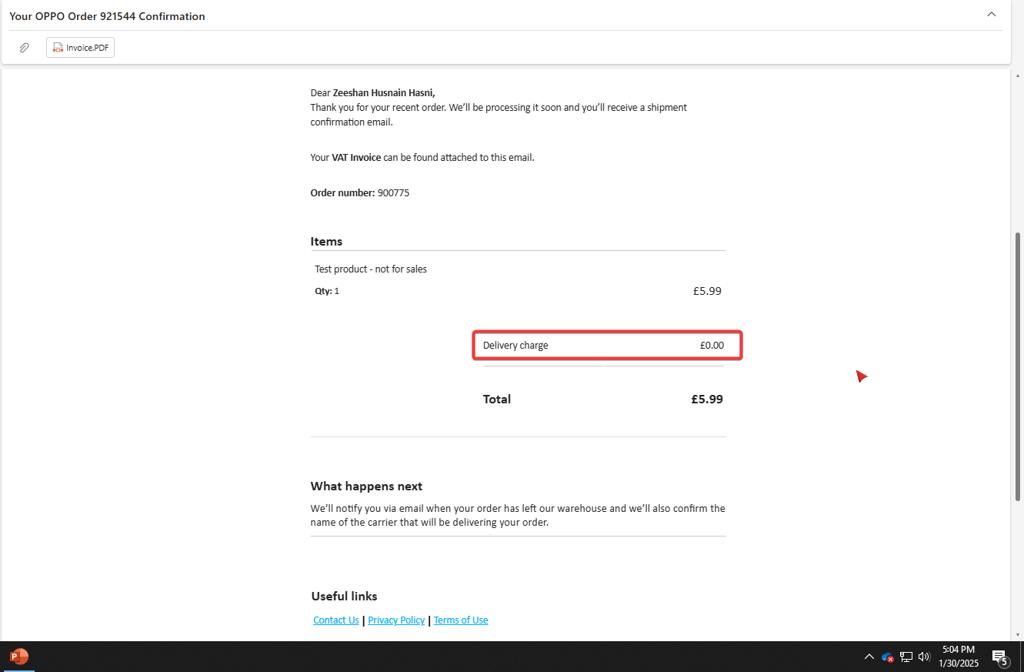The width and height of the screenshot is (1024, 672).
Task: Click the email subject title
Action: 107,16
